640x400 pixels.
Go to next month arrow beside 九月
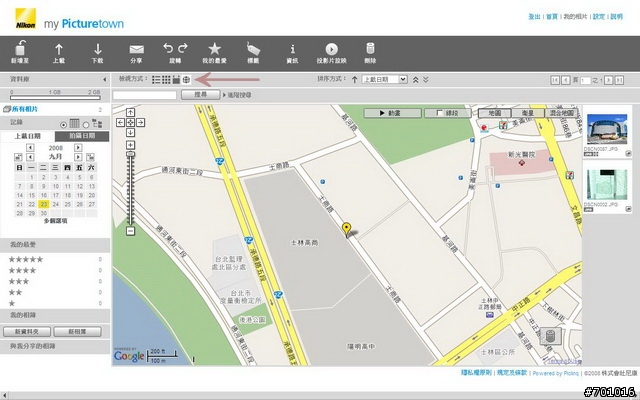(x=78, y=157)
